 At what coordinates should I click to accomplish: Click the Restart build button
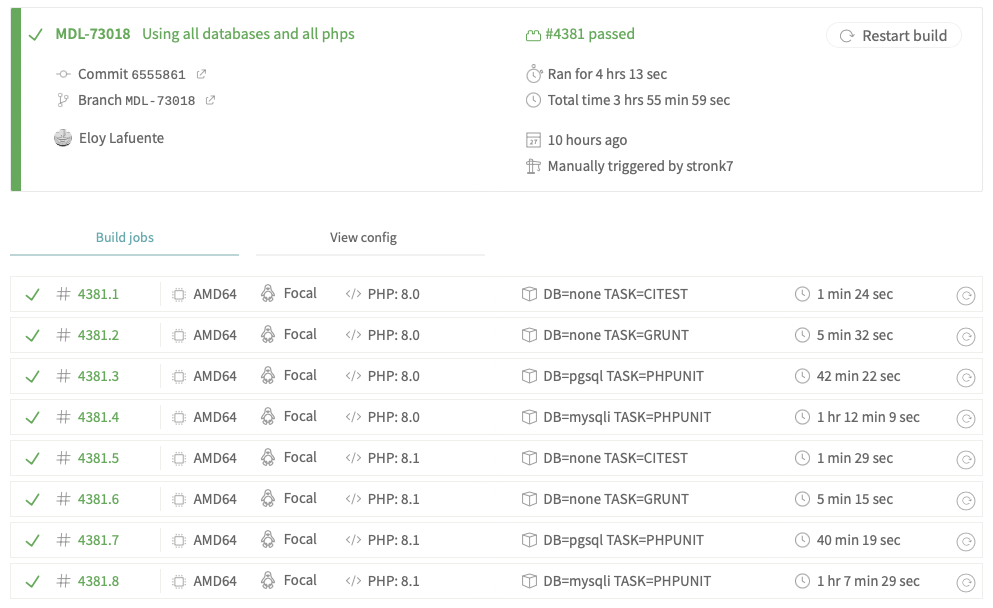tap(894, 35)
